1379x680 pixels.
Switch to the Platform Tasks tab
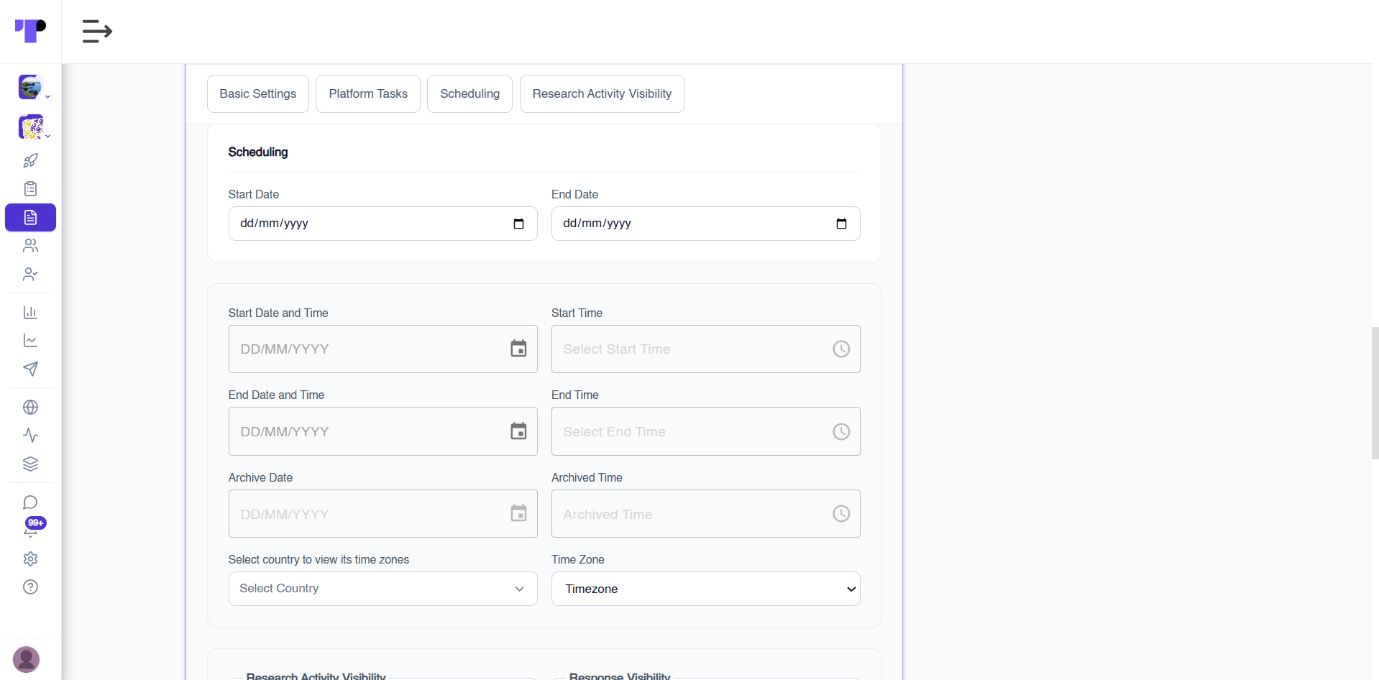pyautogui.click(x=368, y=94)
